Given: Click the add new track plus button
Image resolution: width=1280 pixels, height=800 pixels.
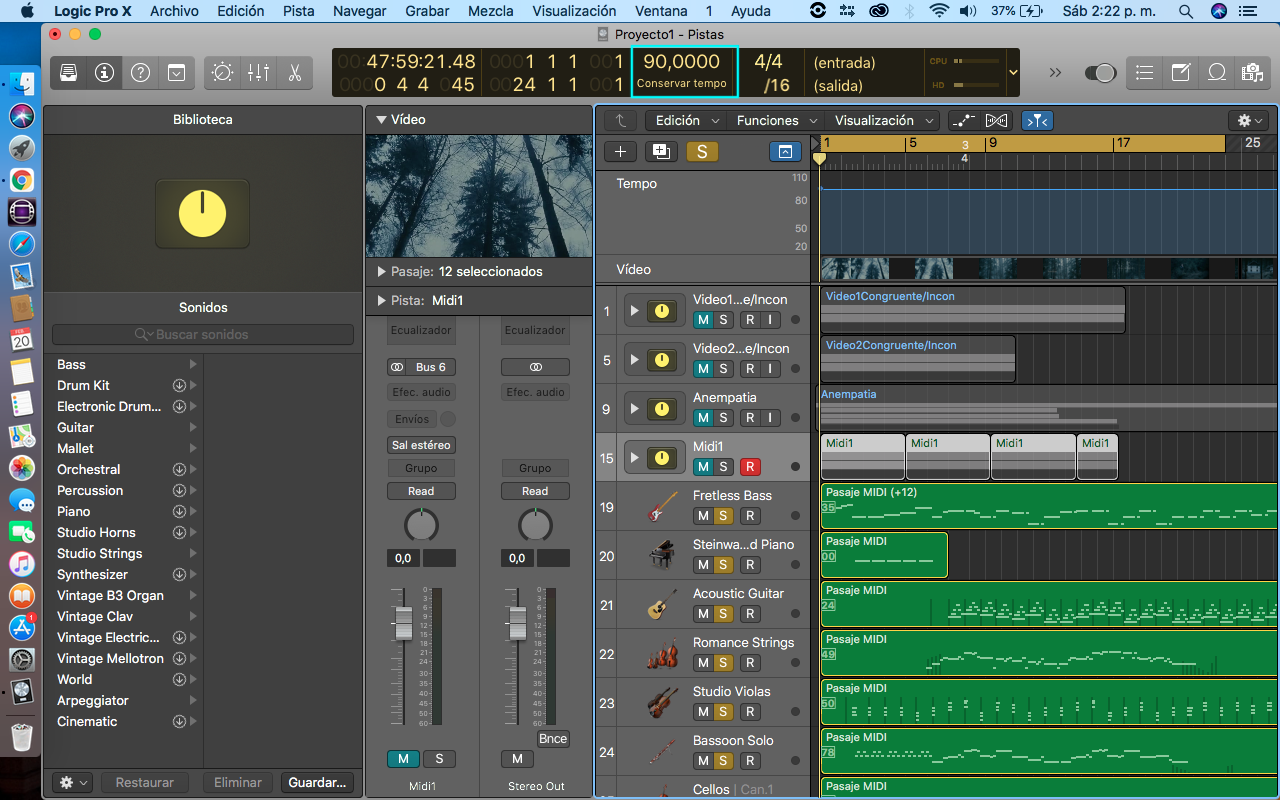Looking at the screenshot, I should coord(620,151).
